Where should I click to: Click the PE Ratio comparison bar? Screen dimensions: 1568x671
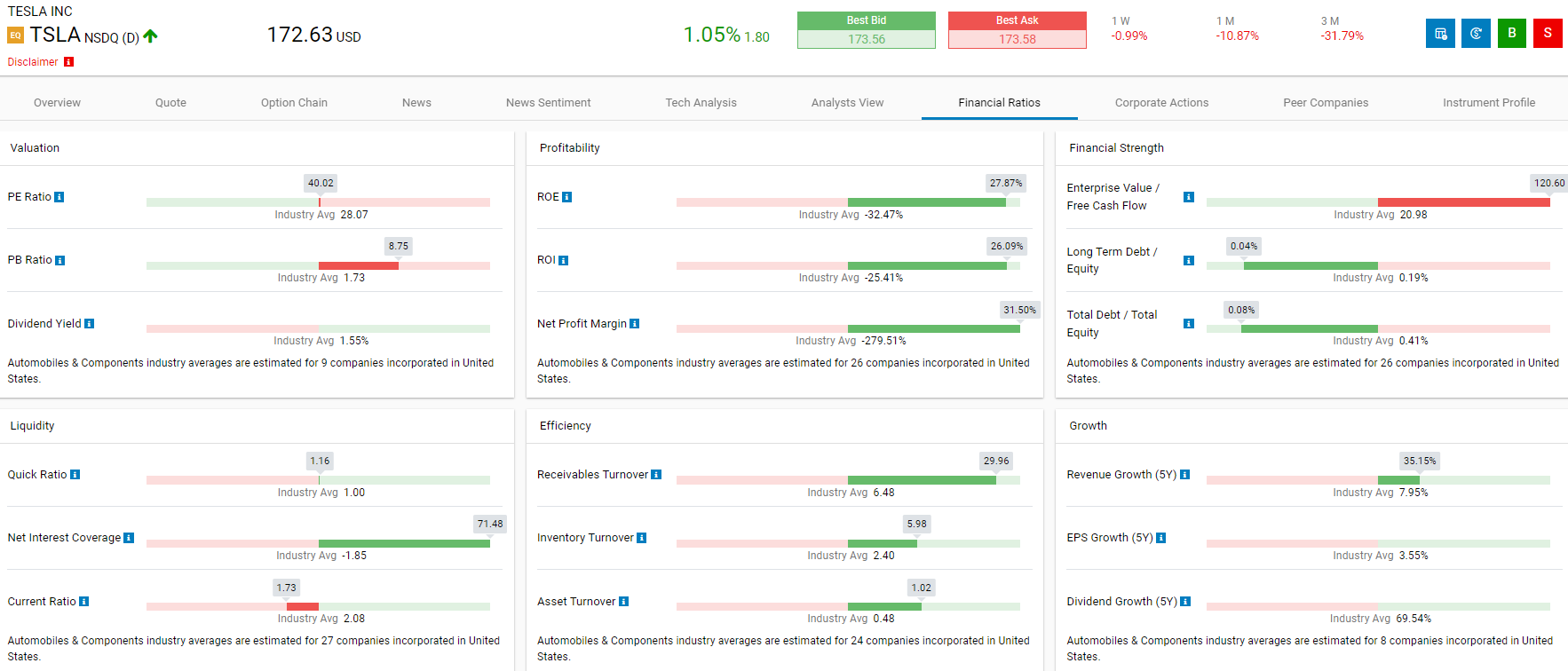(x=318, y=202)
